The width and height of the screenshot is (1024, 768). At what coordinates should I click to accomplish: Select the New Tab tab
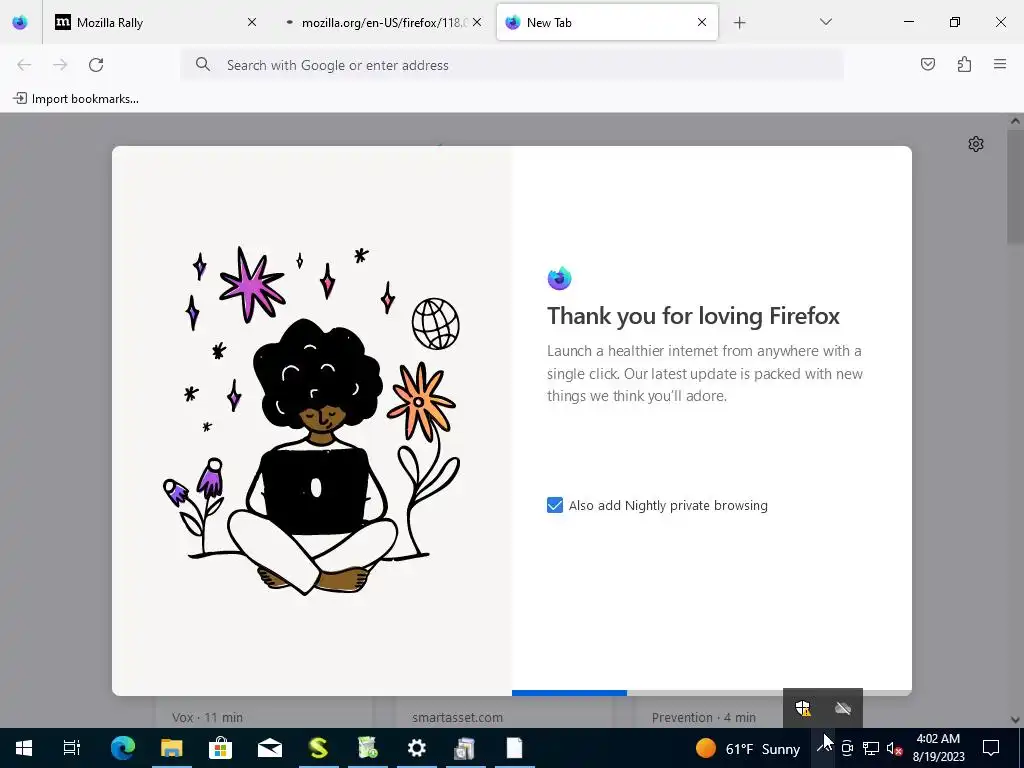pyautogui.click(x=607, y=22)
